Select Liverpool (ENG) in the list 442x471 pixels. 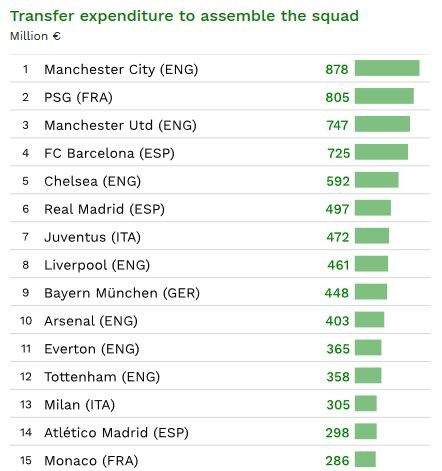97,265
